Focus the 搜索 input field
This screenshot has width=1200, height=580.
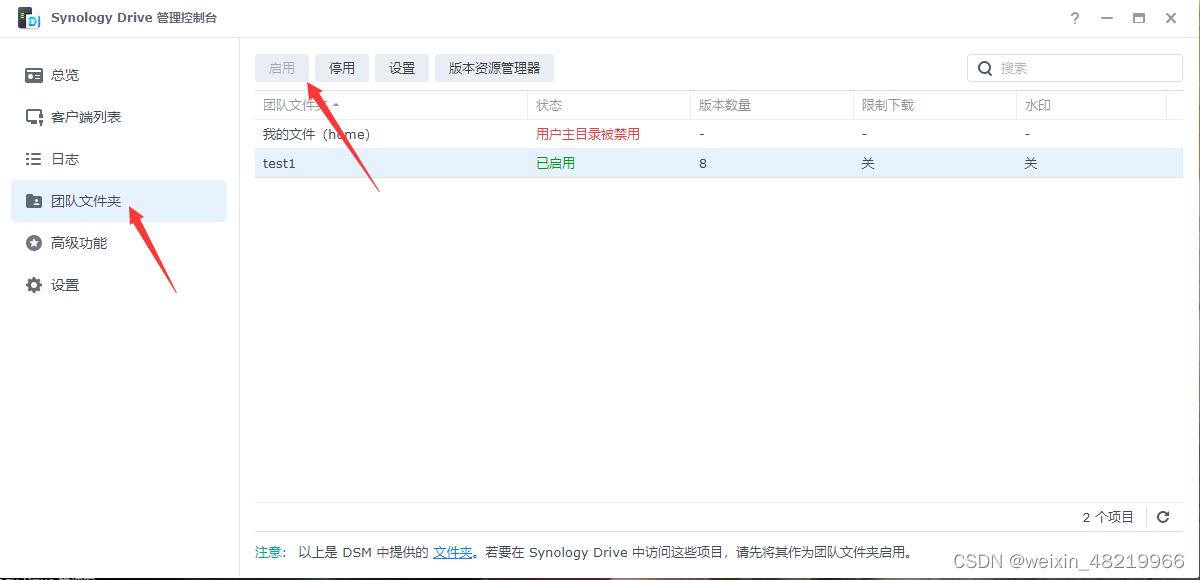coord(1075,68)
